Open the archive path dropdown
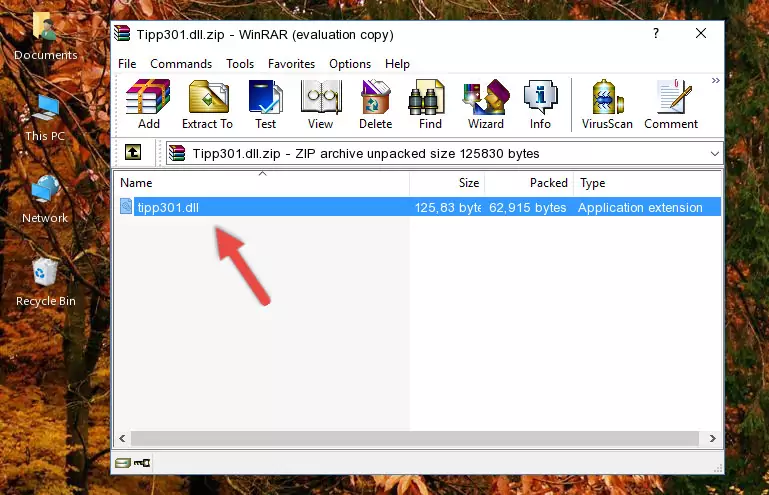This screenshot has width=769, height=495. [715, 154]
